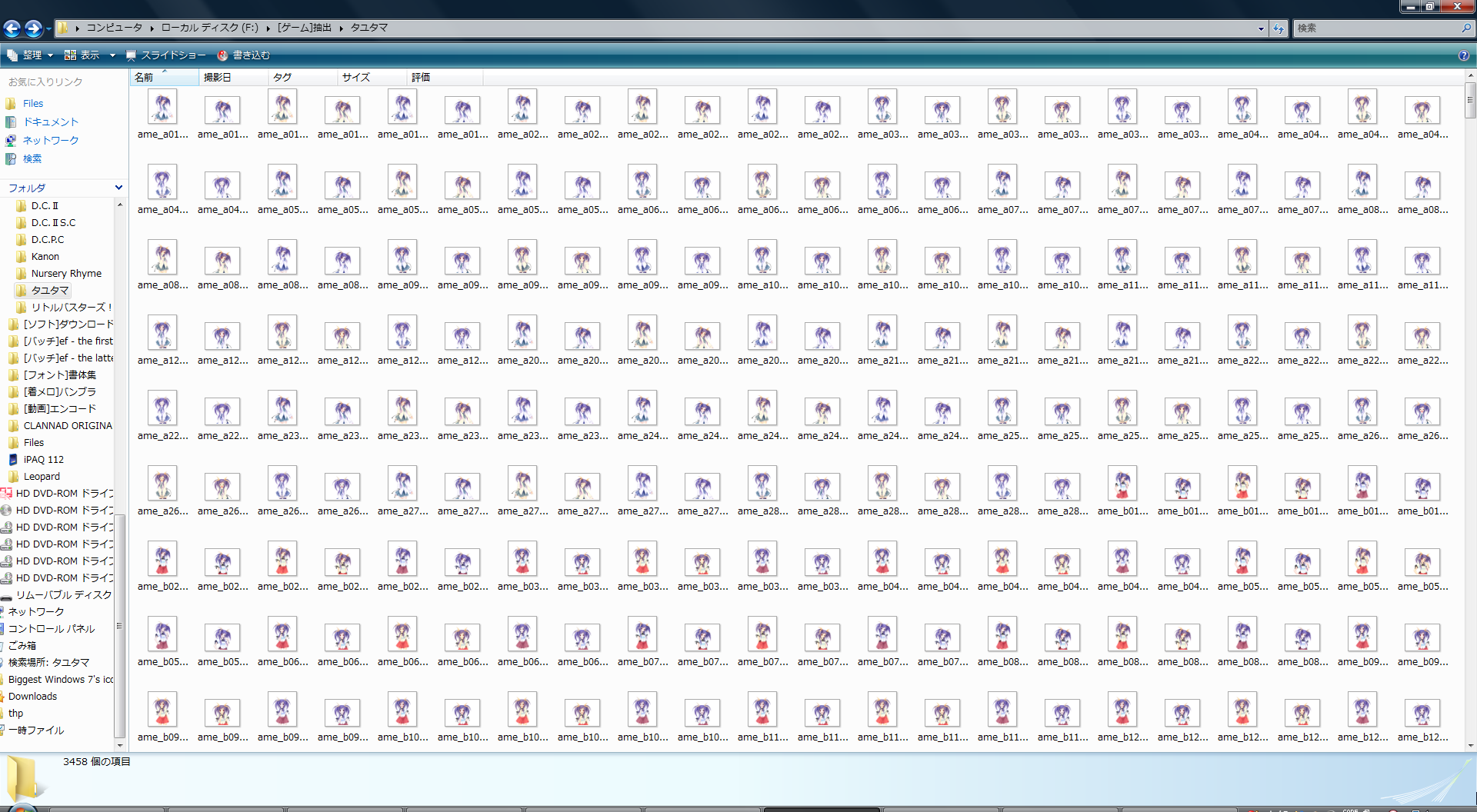Click the magnifier icon in search box
Viewport: 1477px width, 812px height.
[1466, 28]
